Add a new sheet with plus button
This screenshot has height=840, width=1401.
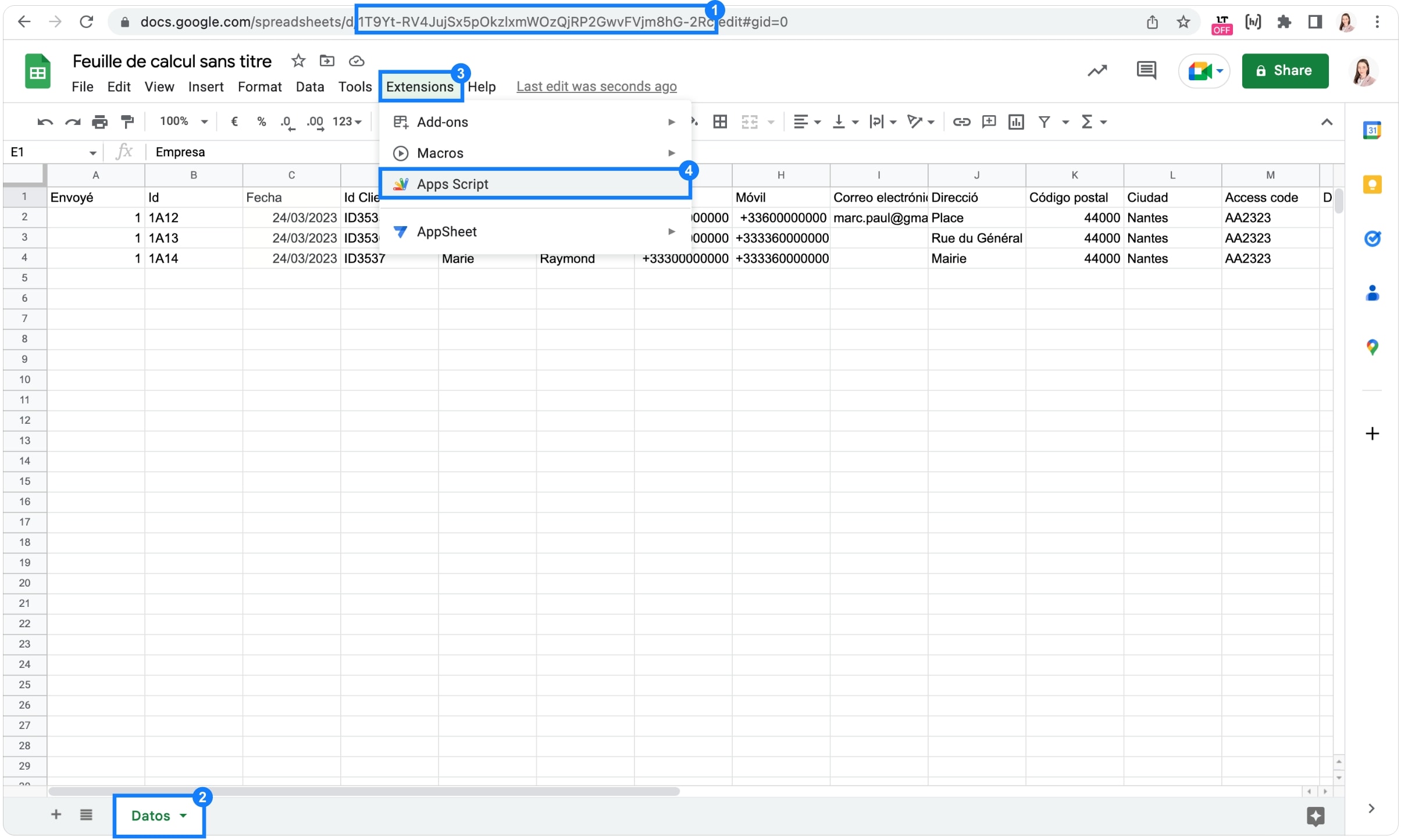click(56, 814)
